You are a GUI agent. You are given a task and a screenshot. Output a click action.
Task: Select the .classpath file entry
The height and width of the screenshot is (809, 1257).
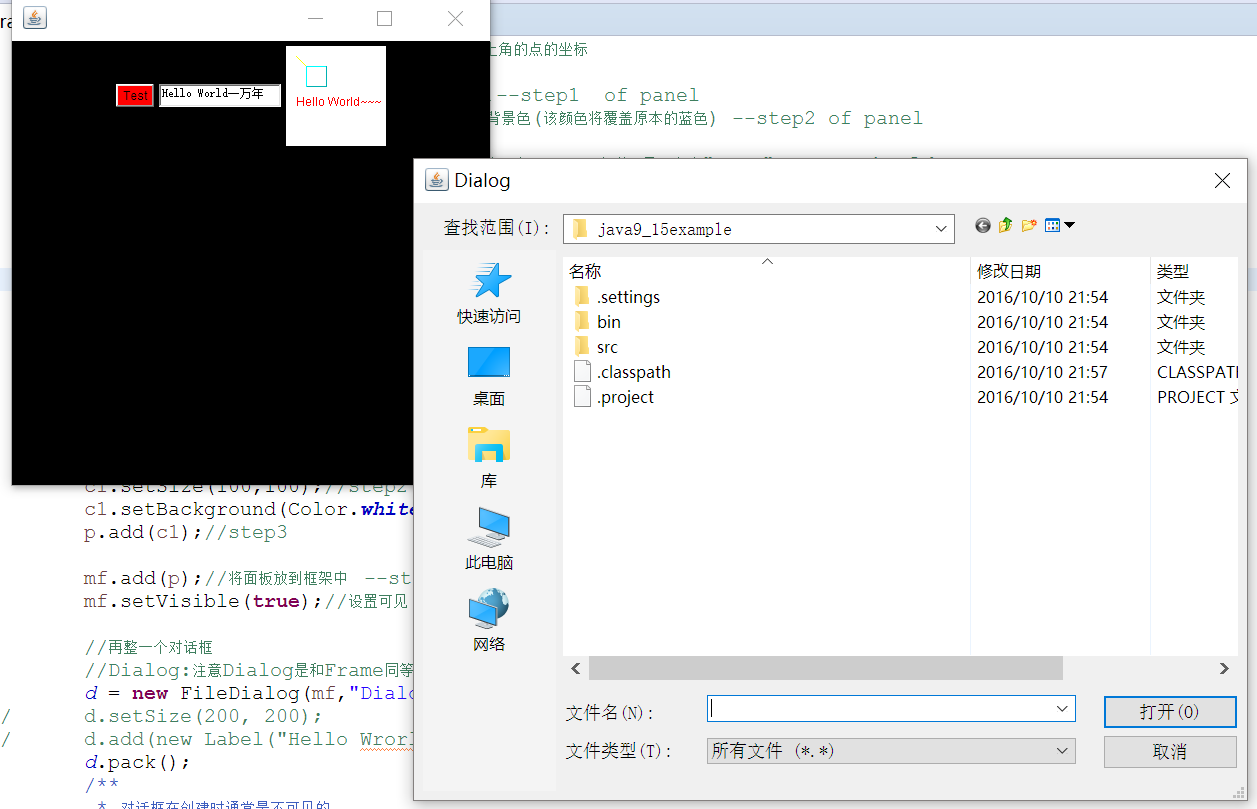coord(632,371)
